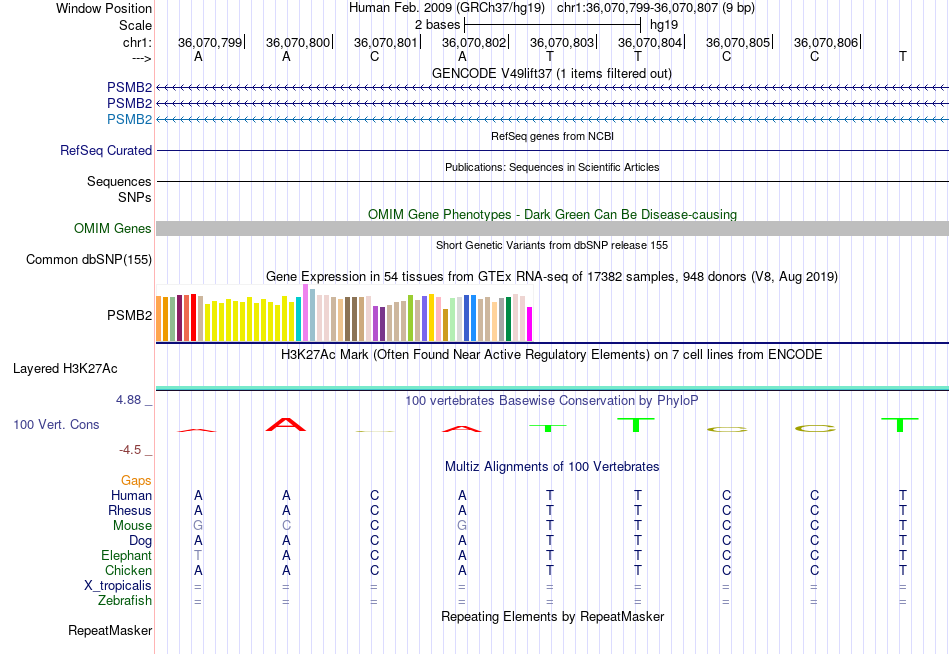Image resolution: width=950 pixels, height=654 pixels.
Task: Select the Rhesus alignment row label
Action: pos(130,510)
